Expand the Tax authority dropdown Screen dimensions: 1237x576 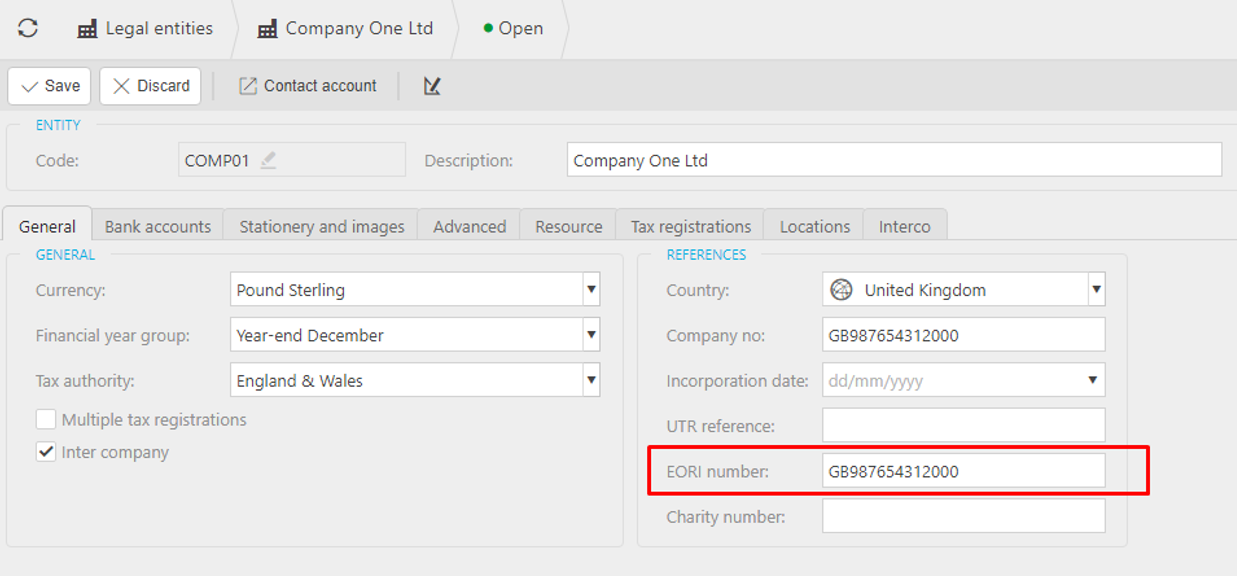pos(591,380)
